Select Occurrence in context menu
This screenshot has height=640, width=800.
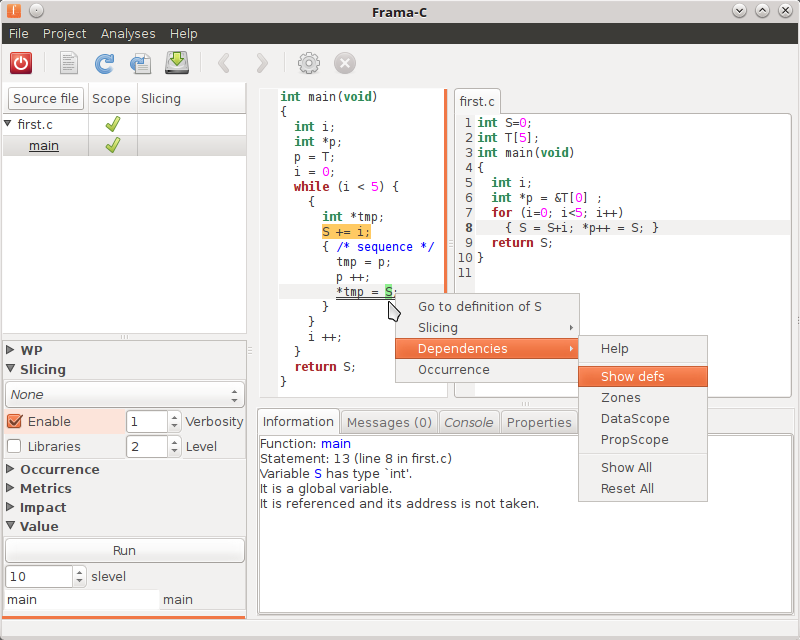tap(487, 369)
